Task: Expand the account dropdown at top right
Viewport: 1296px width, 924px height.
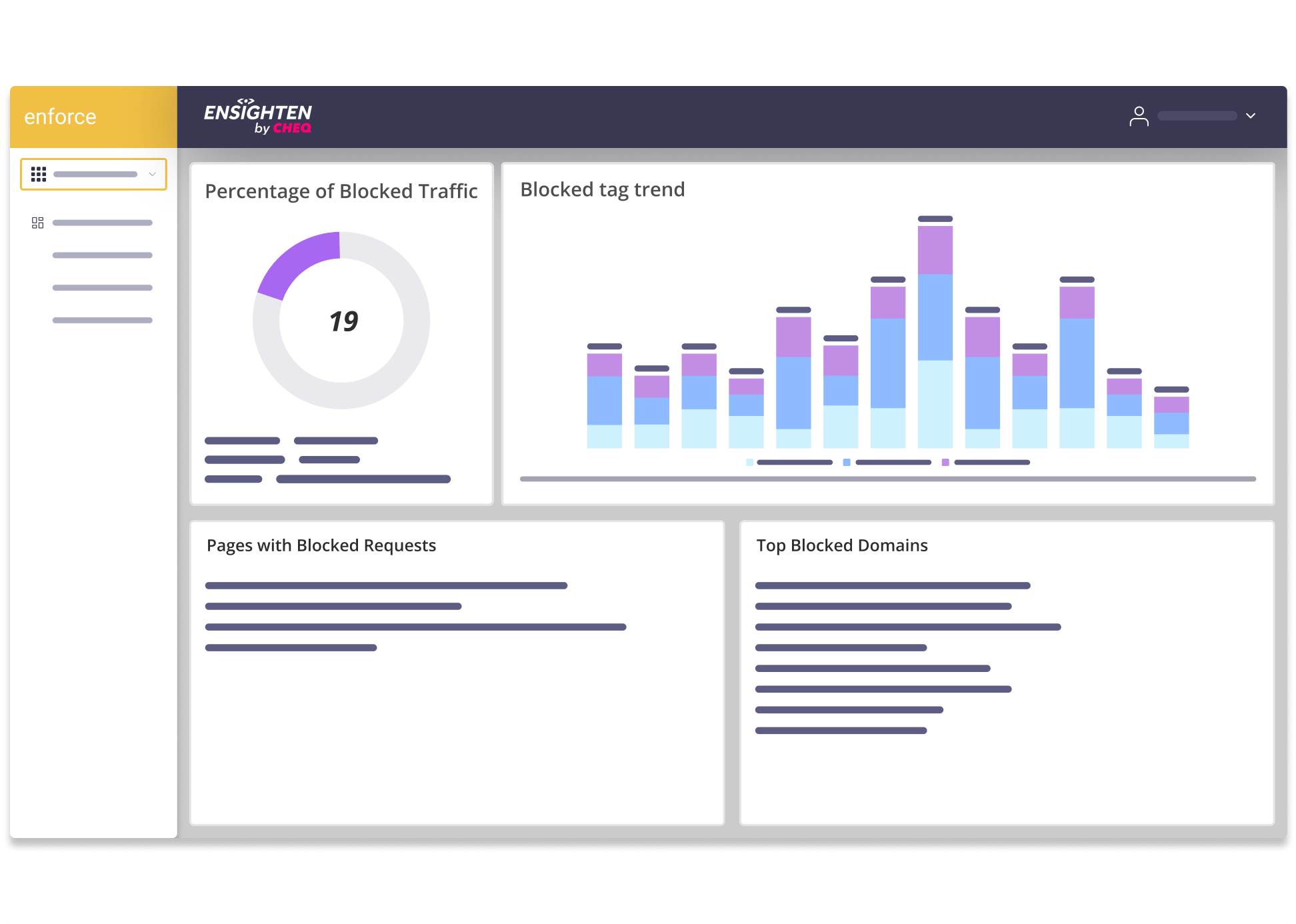Action: pos(1251,116)
